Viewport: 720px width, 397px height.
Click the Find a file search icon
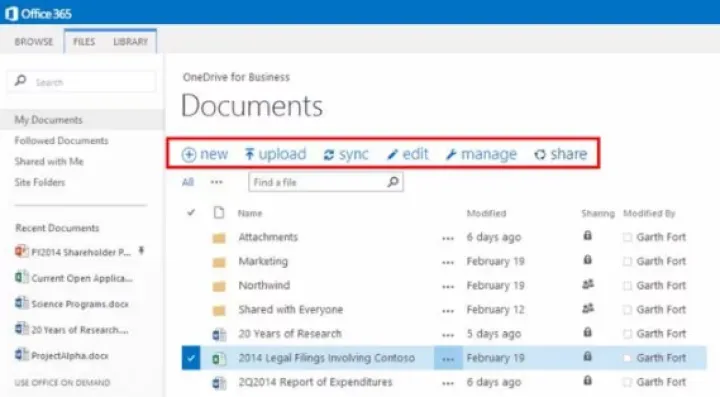(393, 182)
